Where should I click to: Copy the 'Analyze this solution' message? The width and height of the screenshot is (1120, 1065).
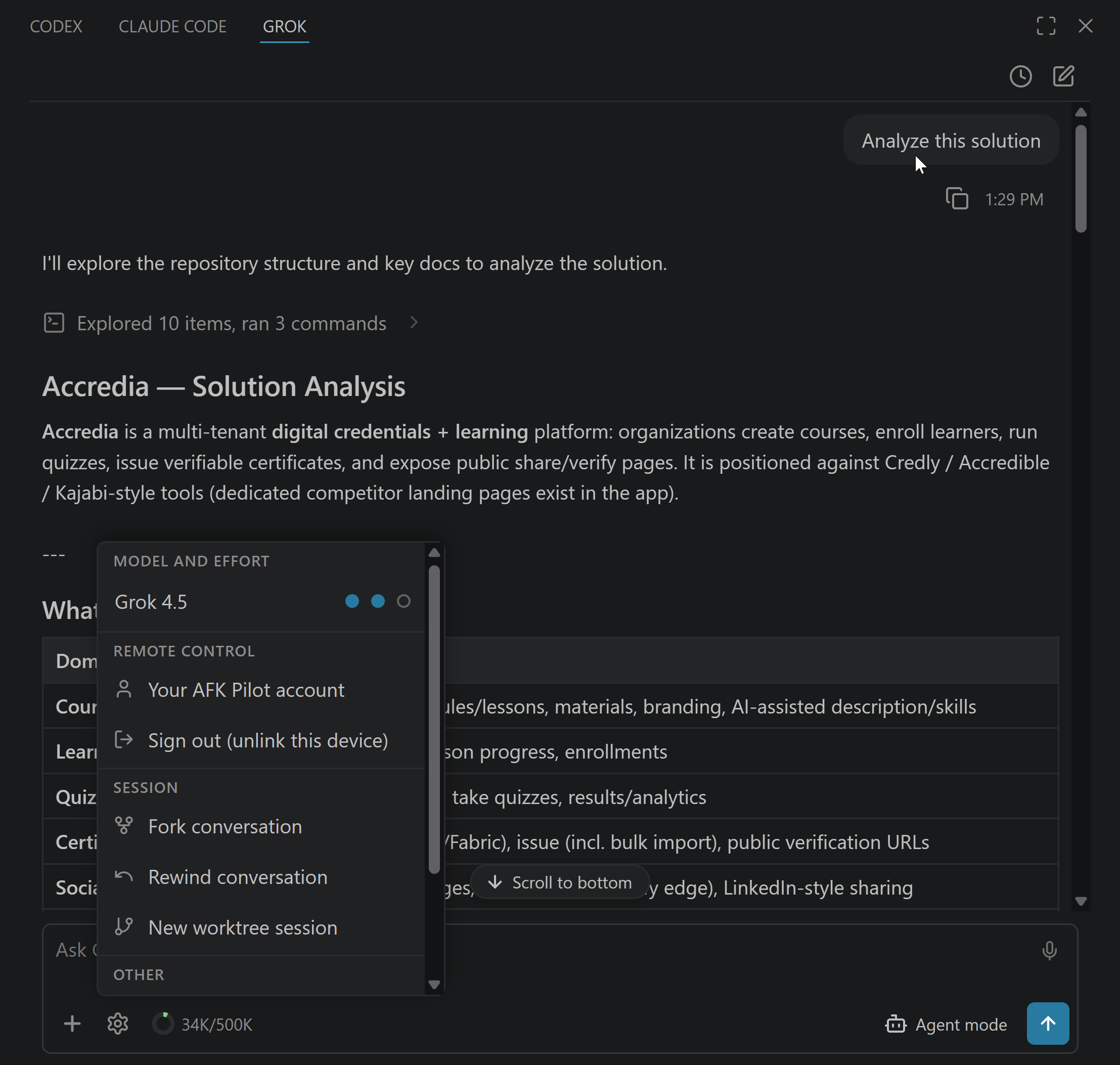pos(957,199)
